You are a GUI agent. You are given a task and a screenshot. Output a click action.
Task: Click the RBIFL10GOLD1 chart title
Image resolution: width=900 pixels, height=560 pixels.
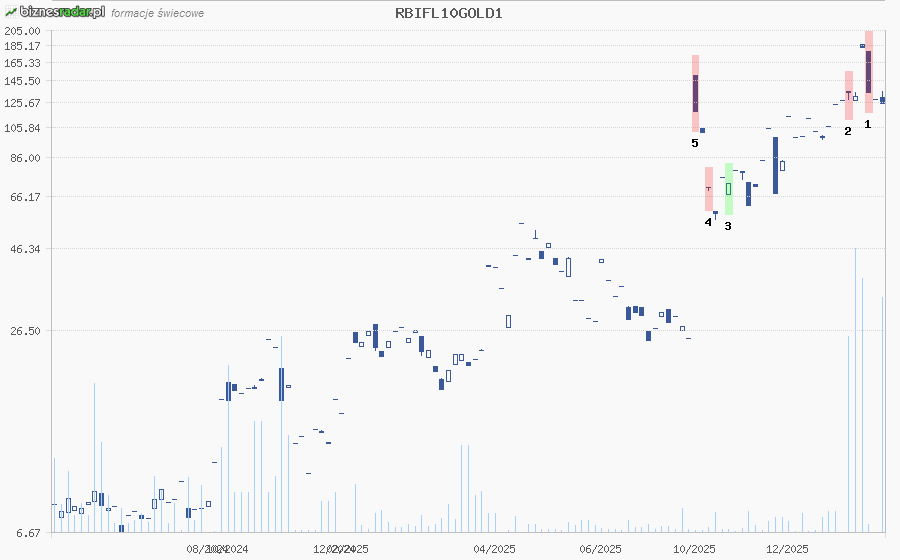449,13
